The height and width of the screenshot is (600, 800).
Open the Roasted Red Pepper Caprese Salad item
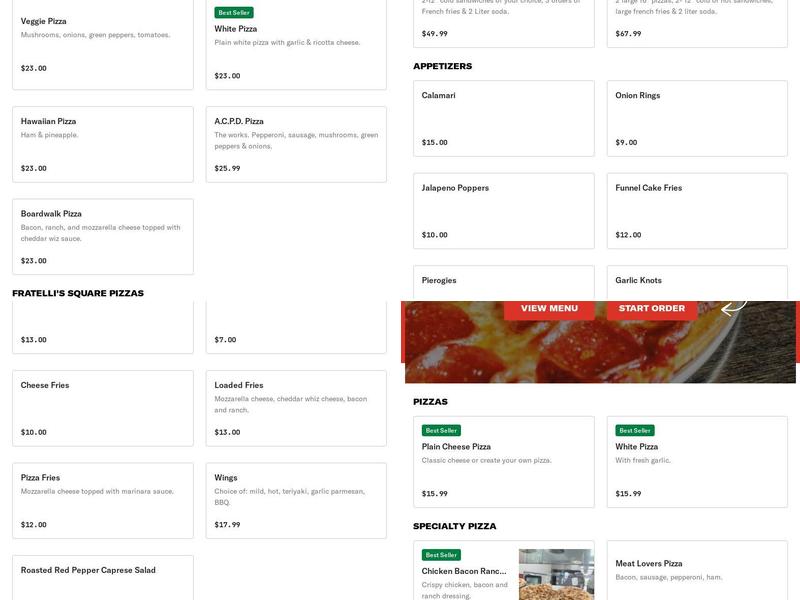click(100, 575)
